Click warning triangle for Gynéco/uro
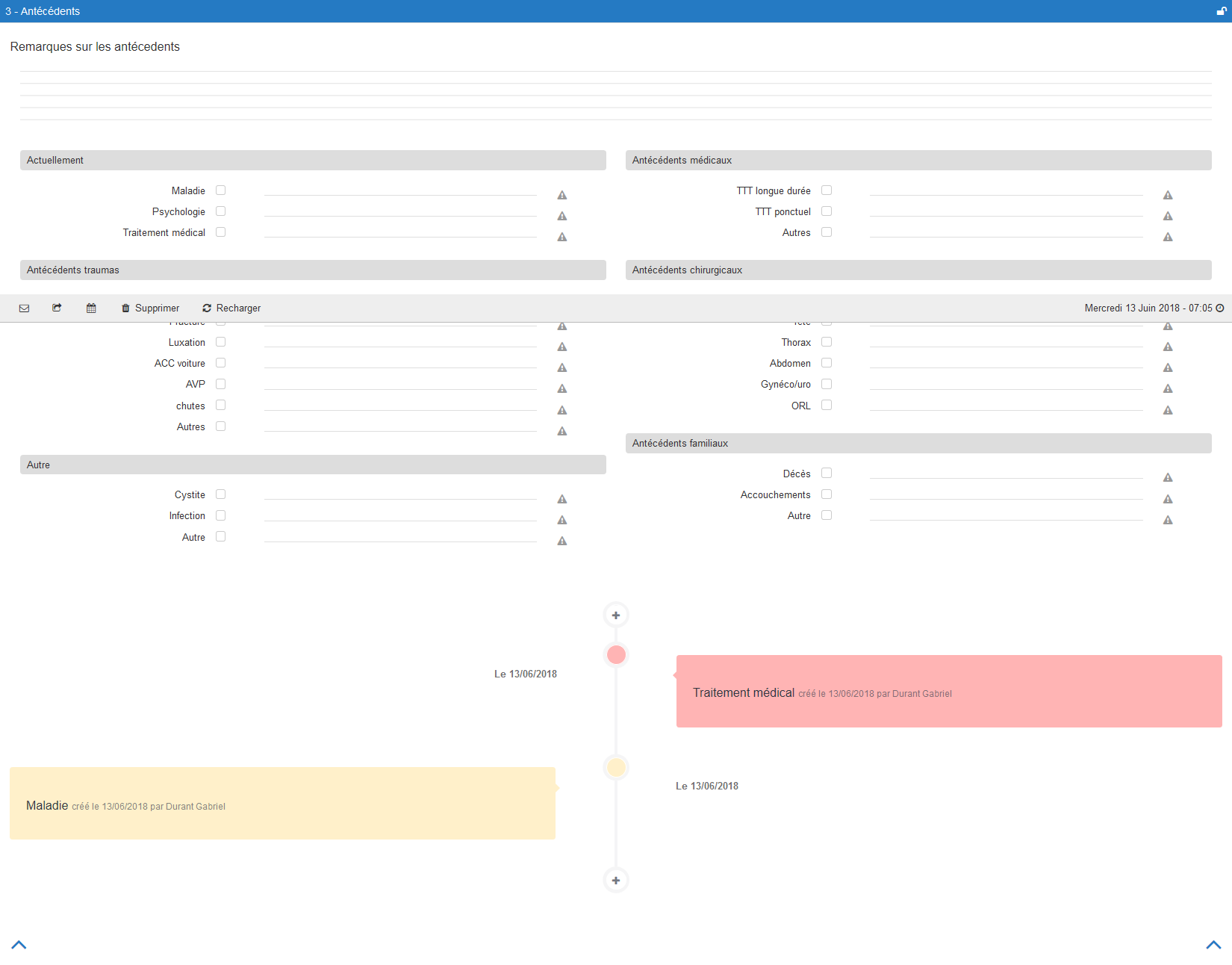This screenshot has height=965, width=1232. click(1168, 388)
